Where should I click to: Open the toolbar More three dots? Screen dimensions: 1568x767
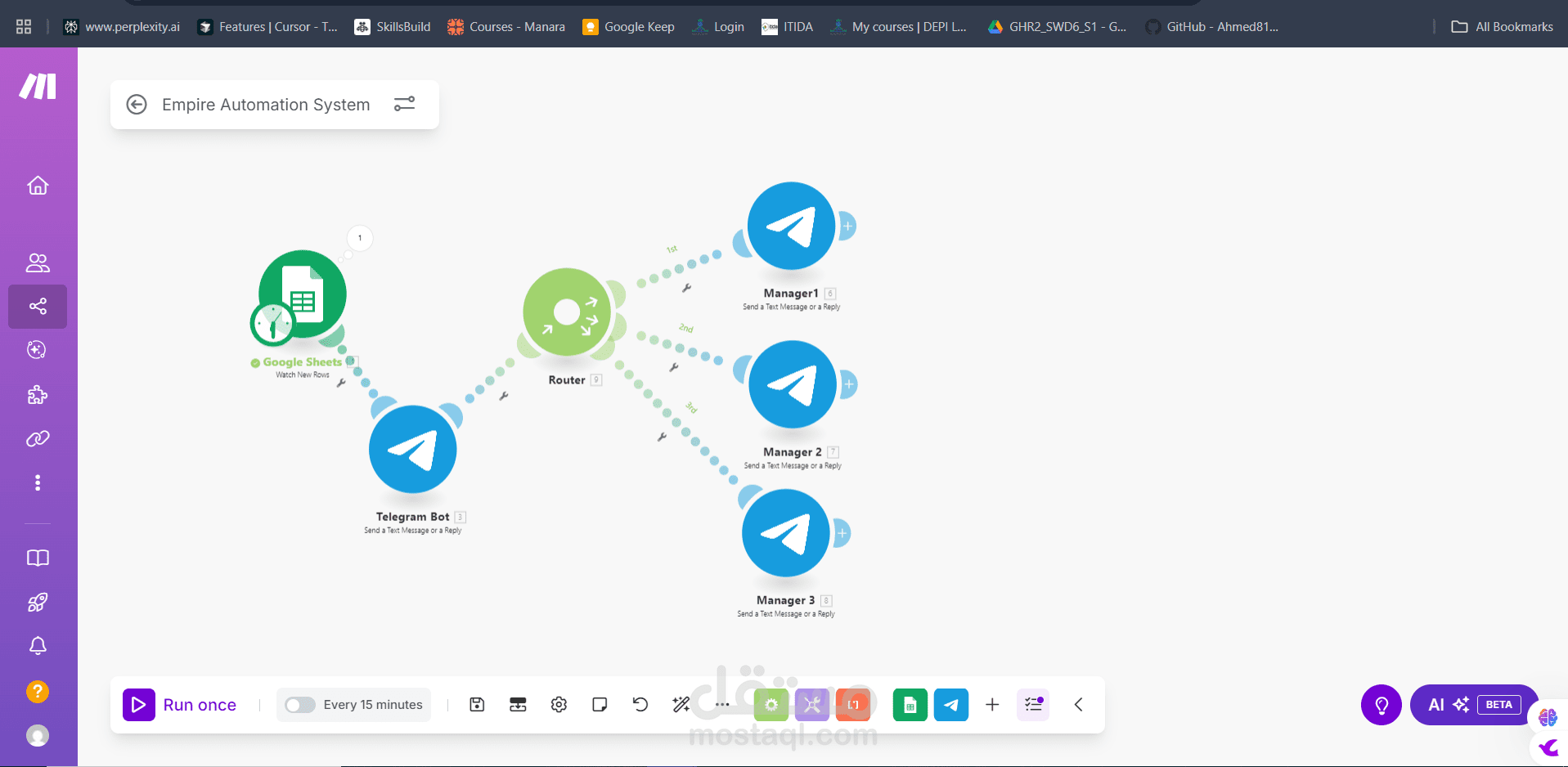click(x=722, y=705)
